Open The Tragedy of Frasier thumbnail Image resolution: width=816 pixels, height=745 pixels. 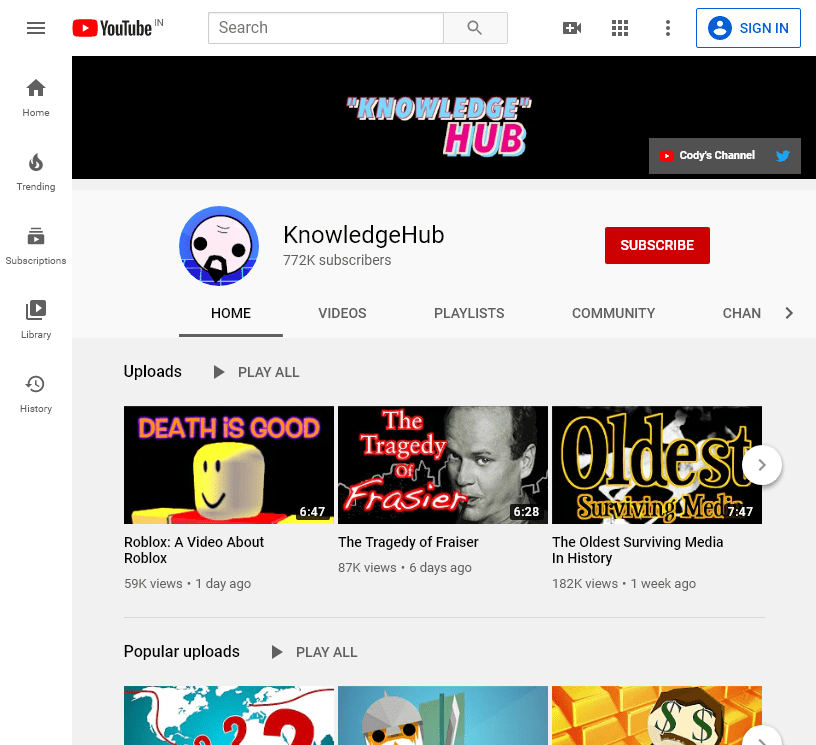443,465
